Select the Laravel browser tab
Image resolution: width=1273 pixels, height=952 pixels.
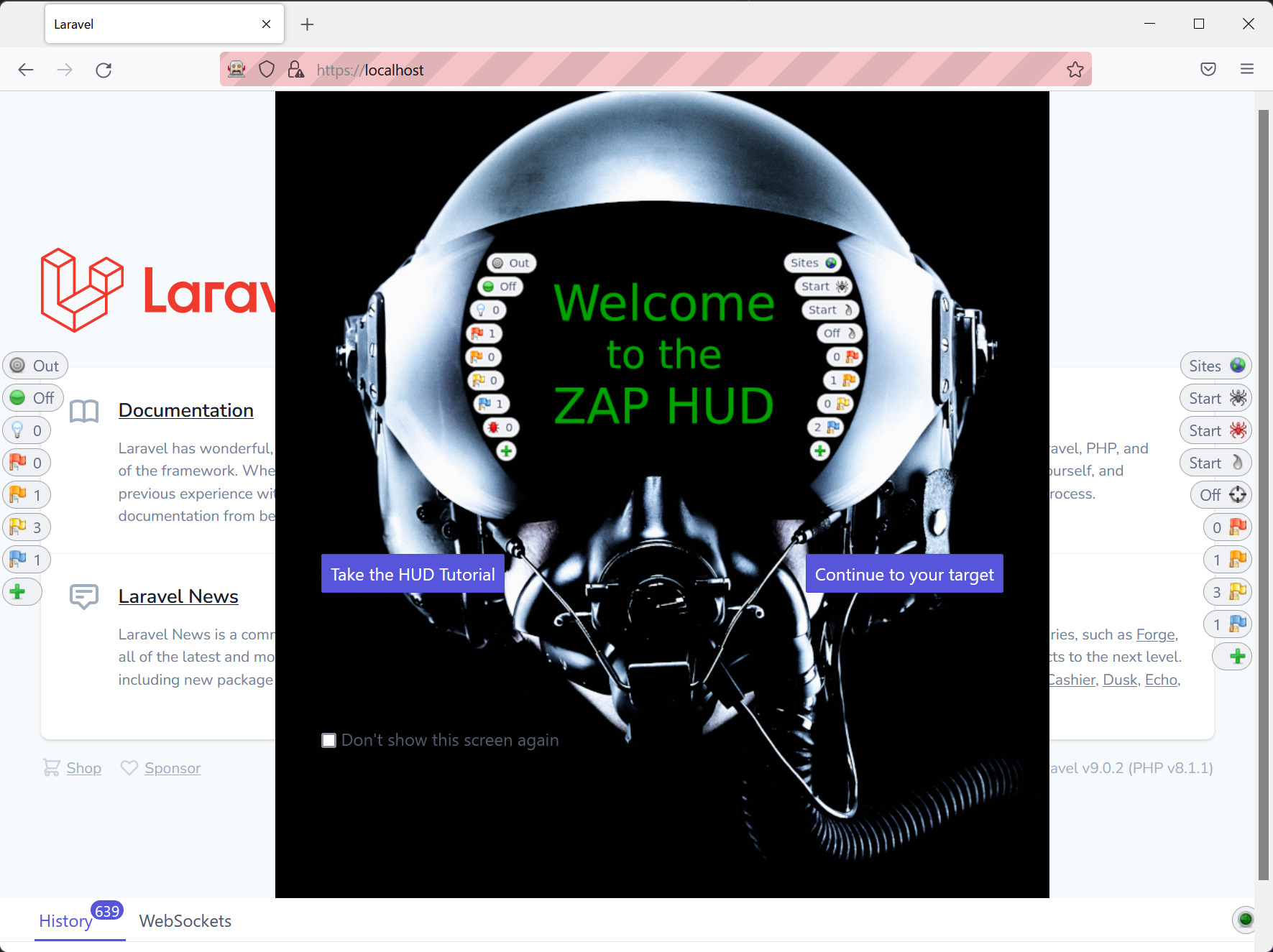coord(165,24)
